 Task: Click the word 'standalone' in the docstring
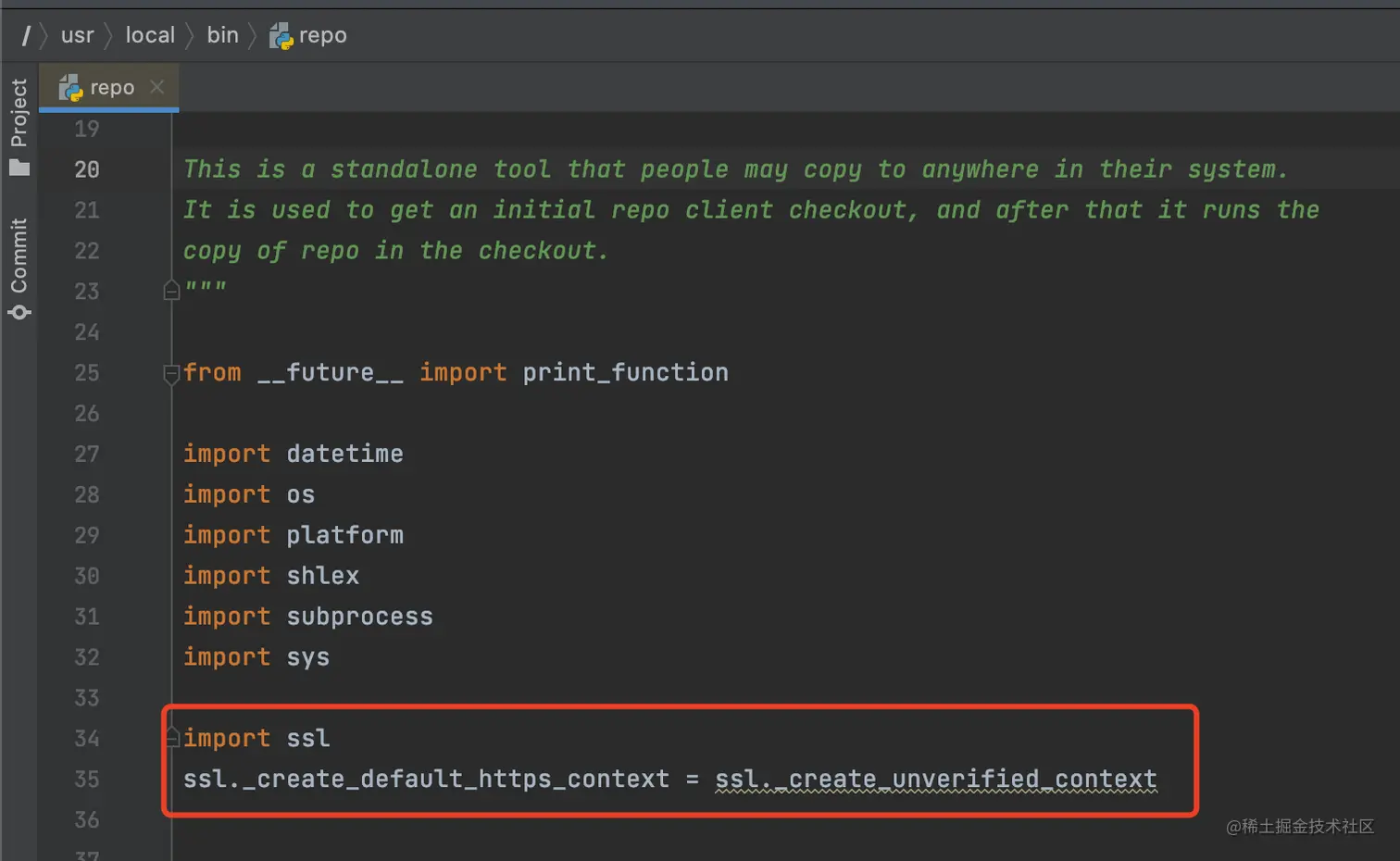click(404, 169)
